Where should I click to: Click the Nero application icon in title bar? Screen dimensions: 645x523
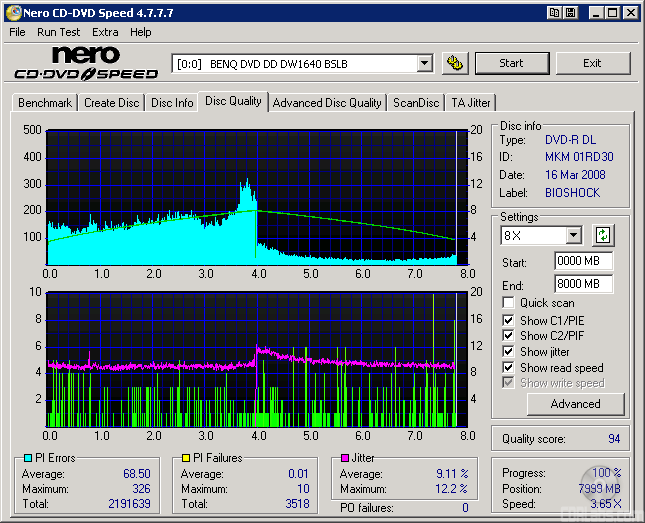coord(13,13)
